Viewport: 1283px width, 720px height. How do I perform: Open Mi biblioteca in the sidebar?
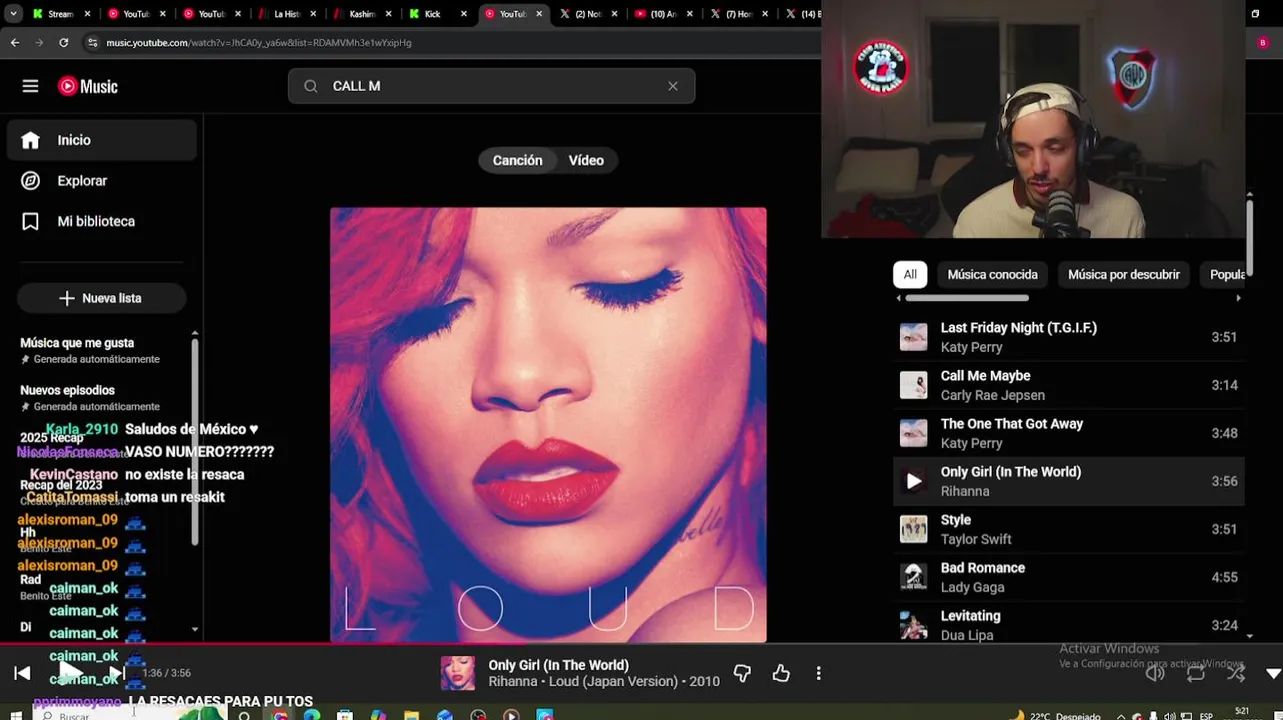pyautogui.click(x=102, y=221)
